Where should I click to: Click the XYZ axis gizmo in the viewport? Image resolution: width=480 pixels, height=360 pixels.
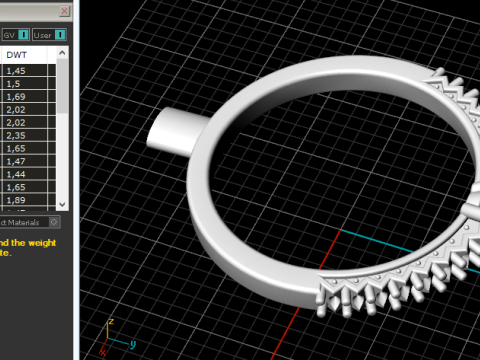click(x=117, y=337)
